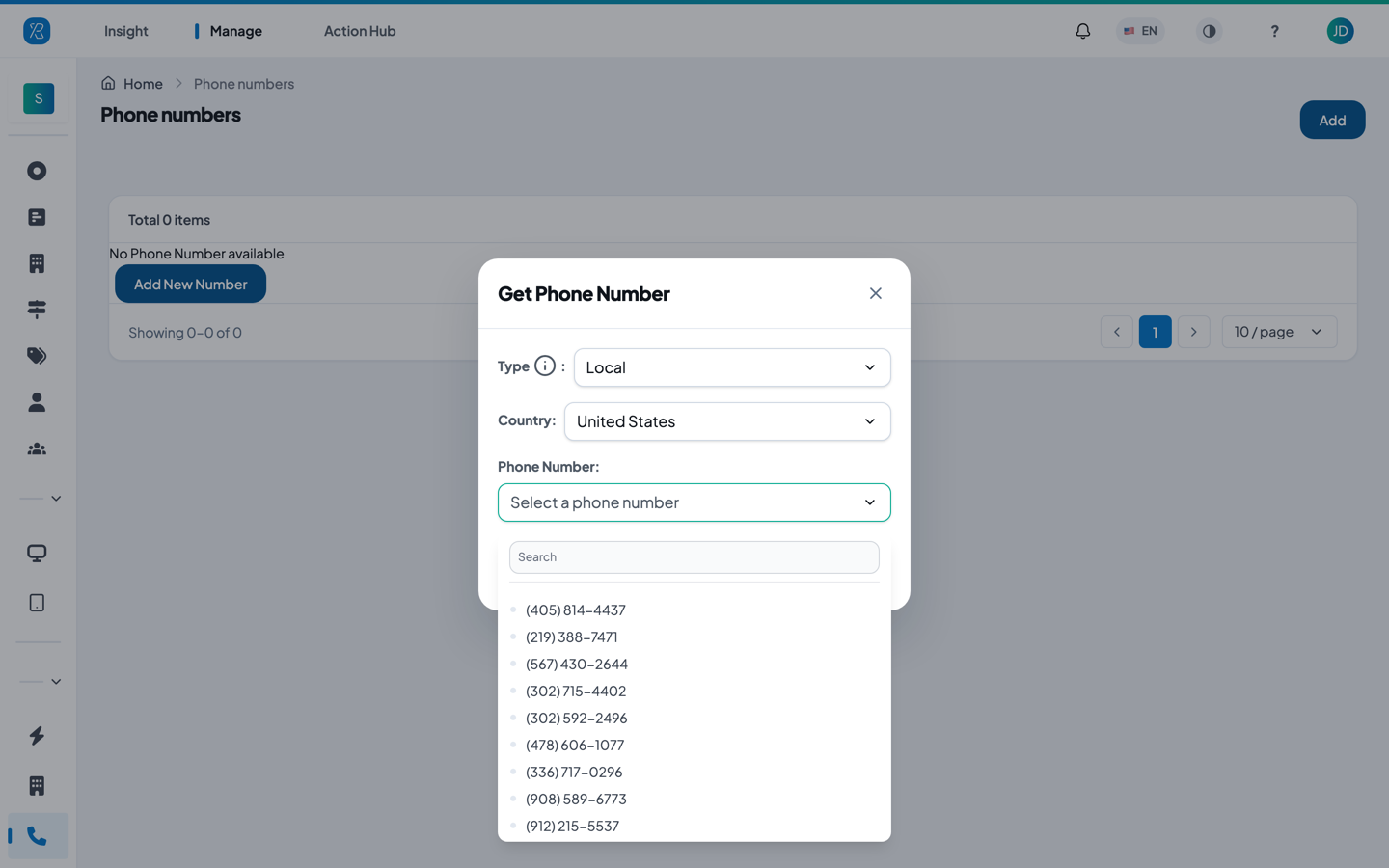Switch to the Manage tab
The image size is (1389, 868).
coord(235,31)
